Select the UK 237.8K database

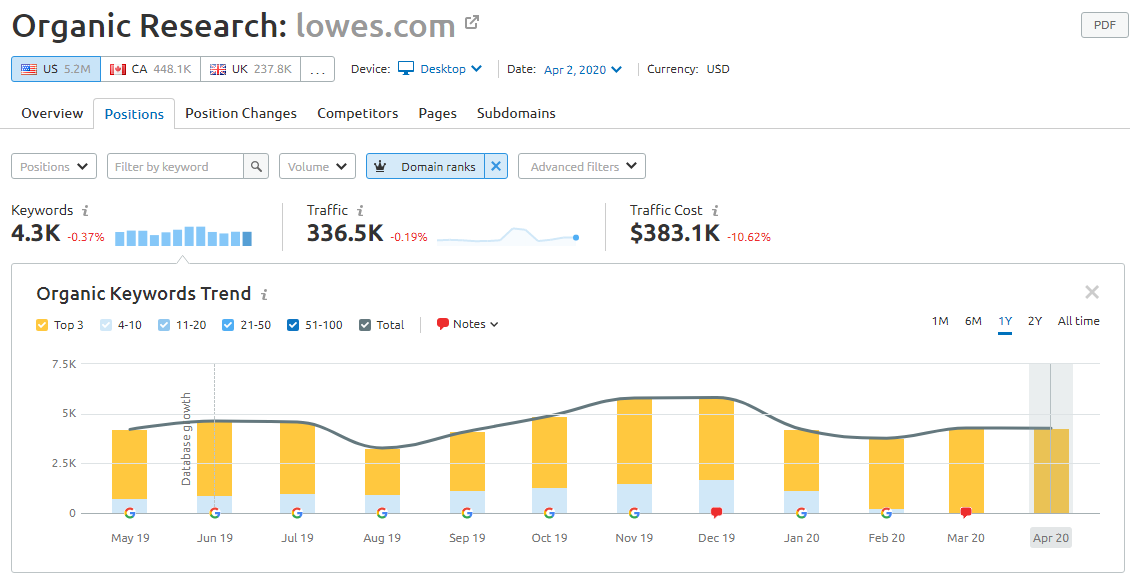coord(251,69)
